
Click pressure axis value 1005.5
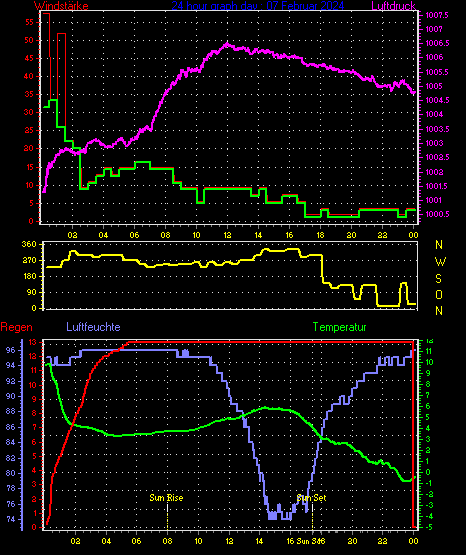(437, 72)
